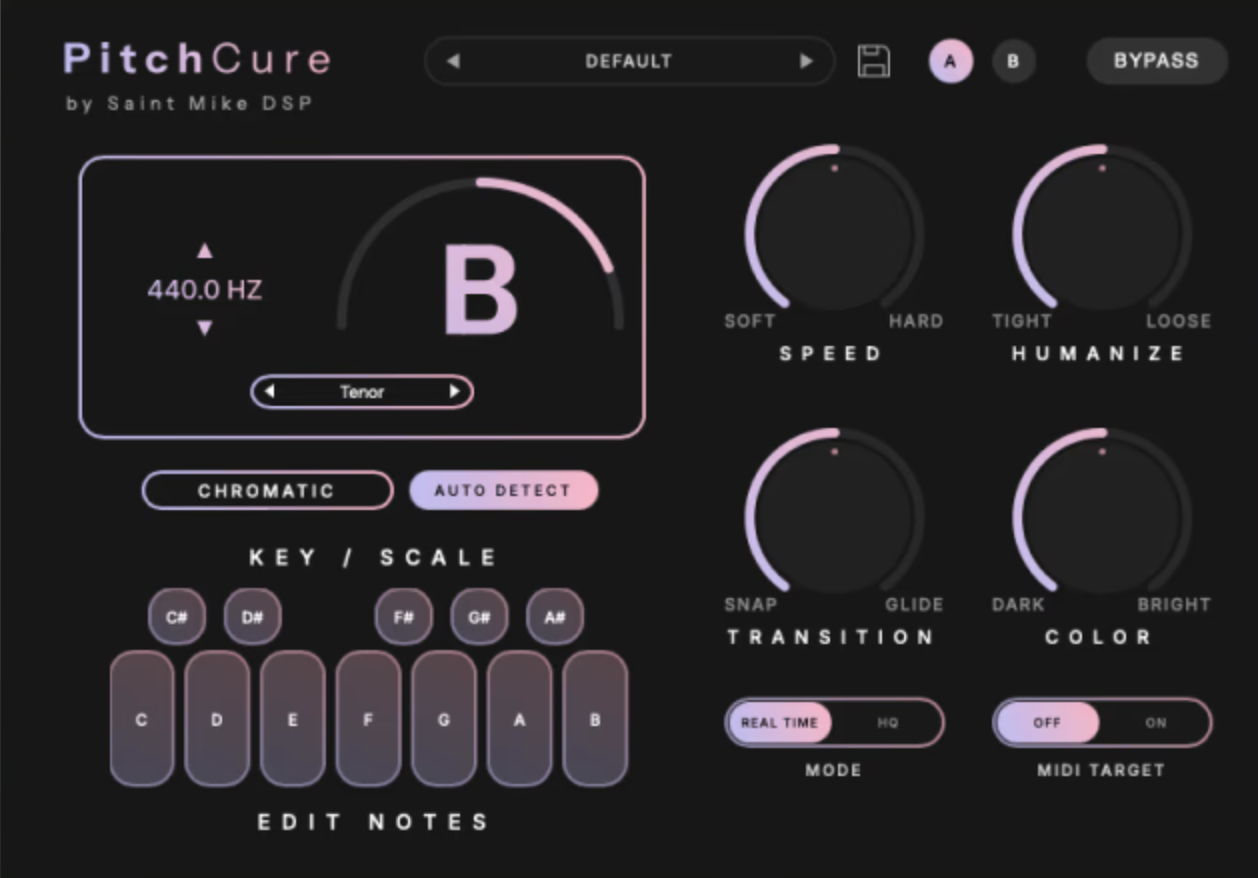Switch to the A comparison slot
The image size is (1258, 878).
pyautogui.click(x=950, y=61)
